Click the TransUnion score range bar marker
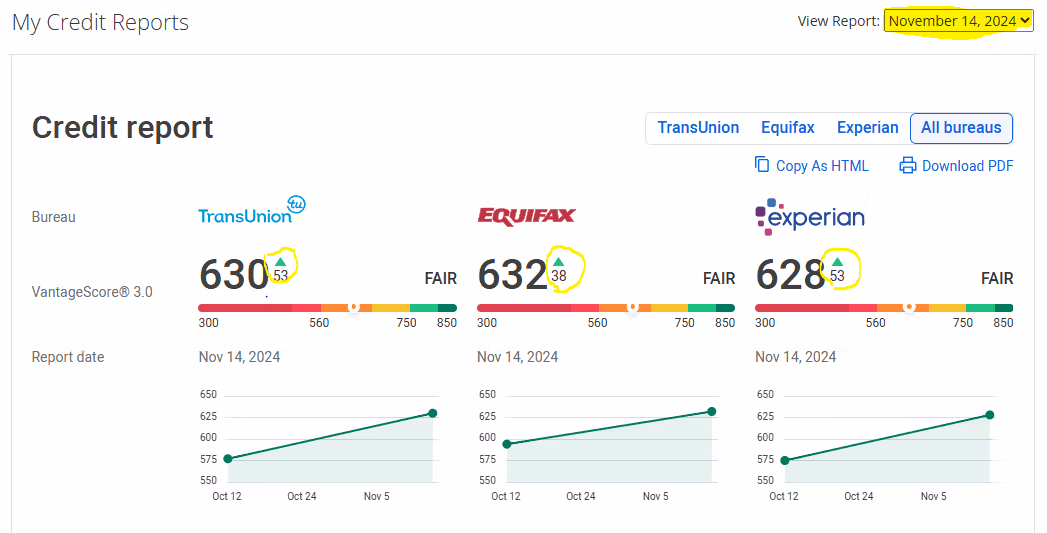This screenshot has width=1047, height=533. coord(353,308)
